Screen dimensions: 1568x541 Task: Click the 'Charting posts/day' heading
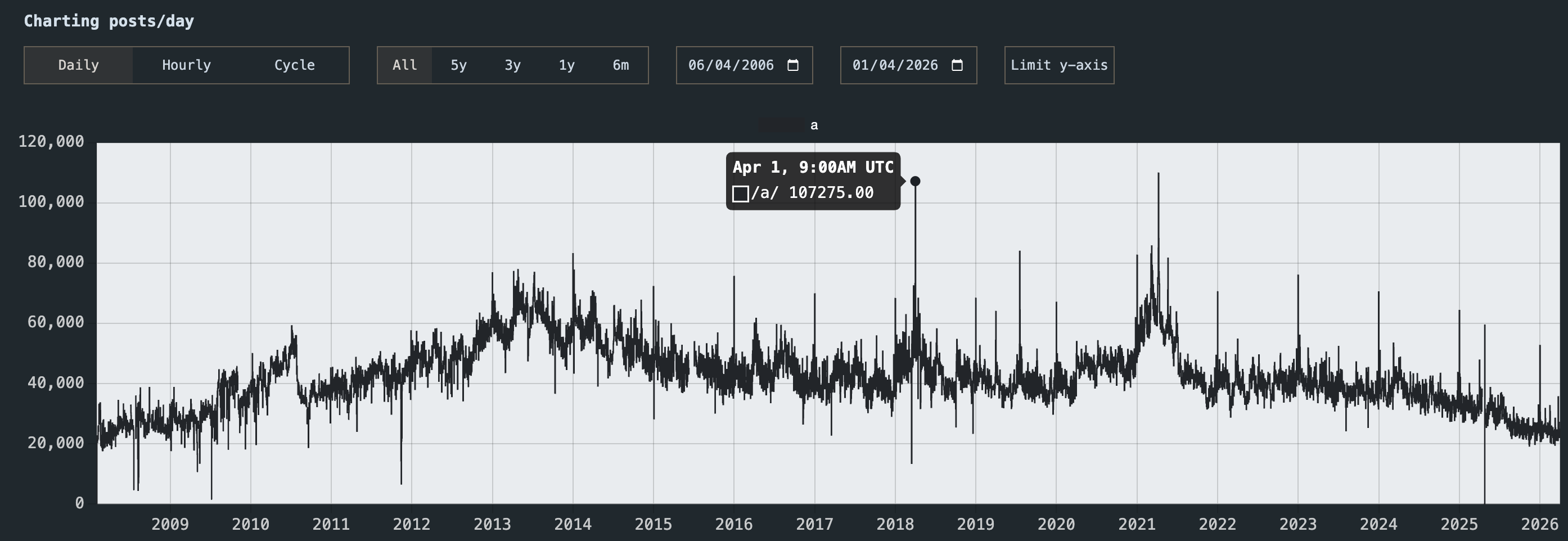click(x=109, y=21)
